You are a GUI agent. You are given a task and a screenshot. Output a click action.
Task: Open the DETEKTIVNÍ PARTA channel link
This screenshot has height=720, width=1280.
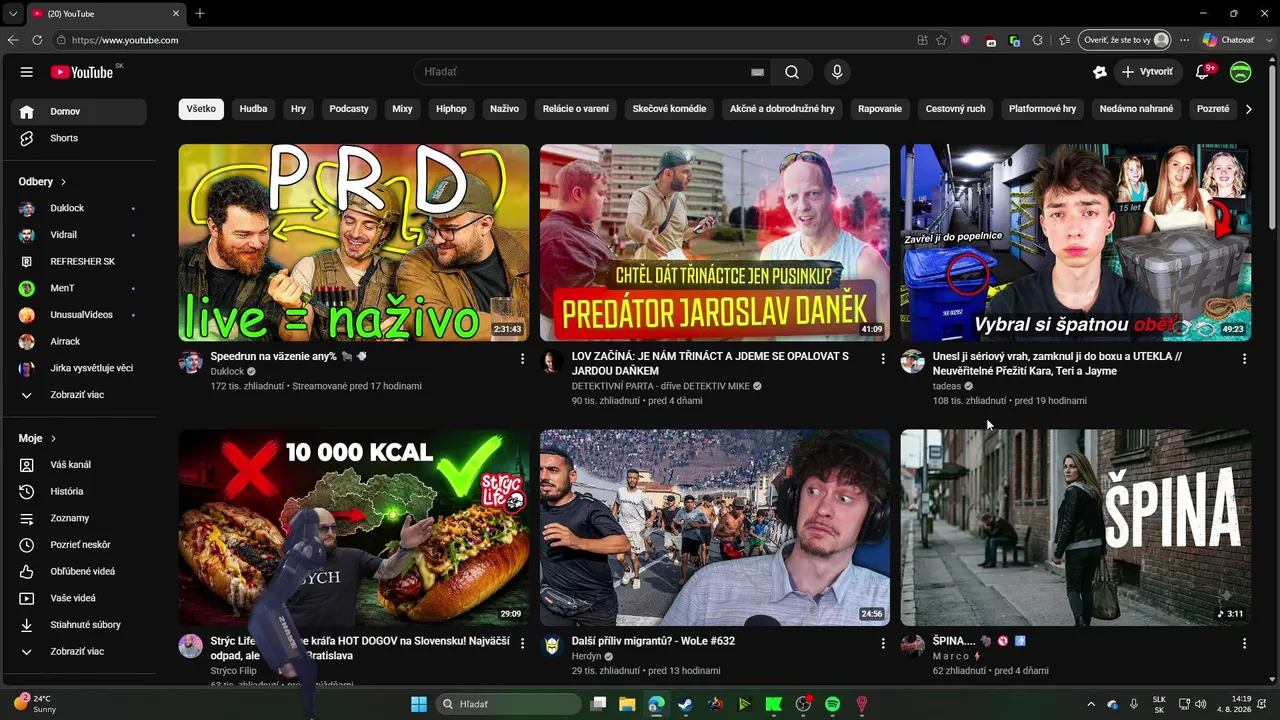(660, 386)
